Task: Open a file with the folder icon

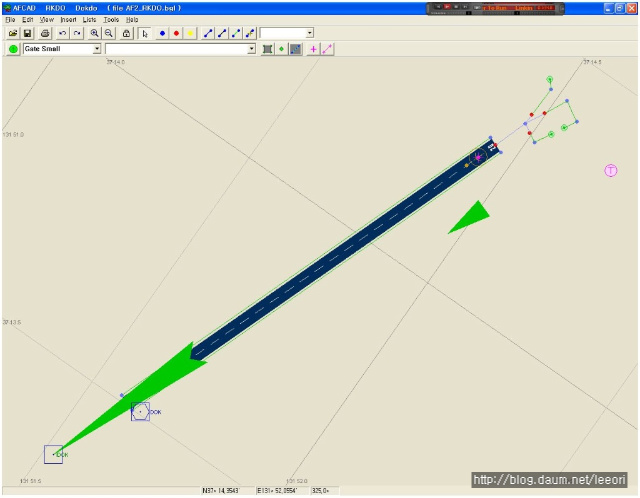Action: tap(13, 33)
